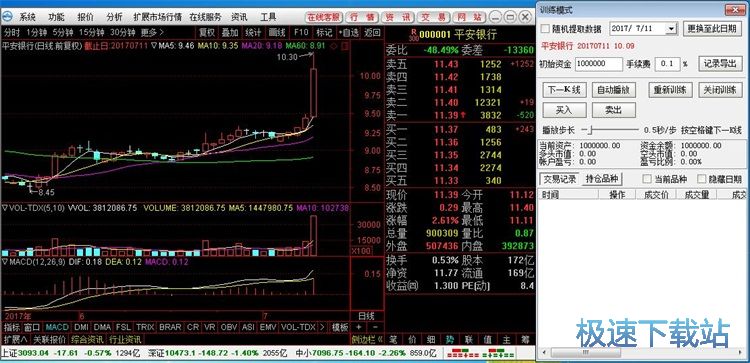This screenshot has width=750, height=363.
Task: Click the 模板 button
Action: [340, 327]
